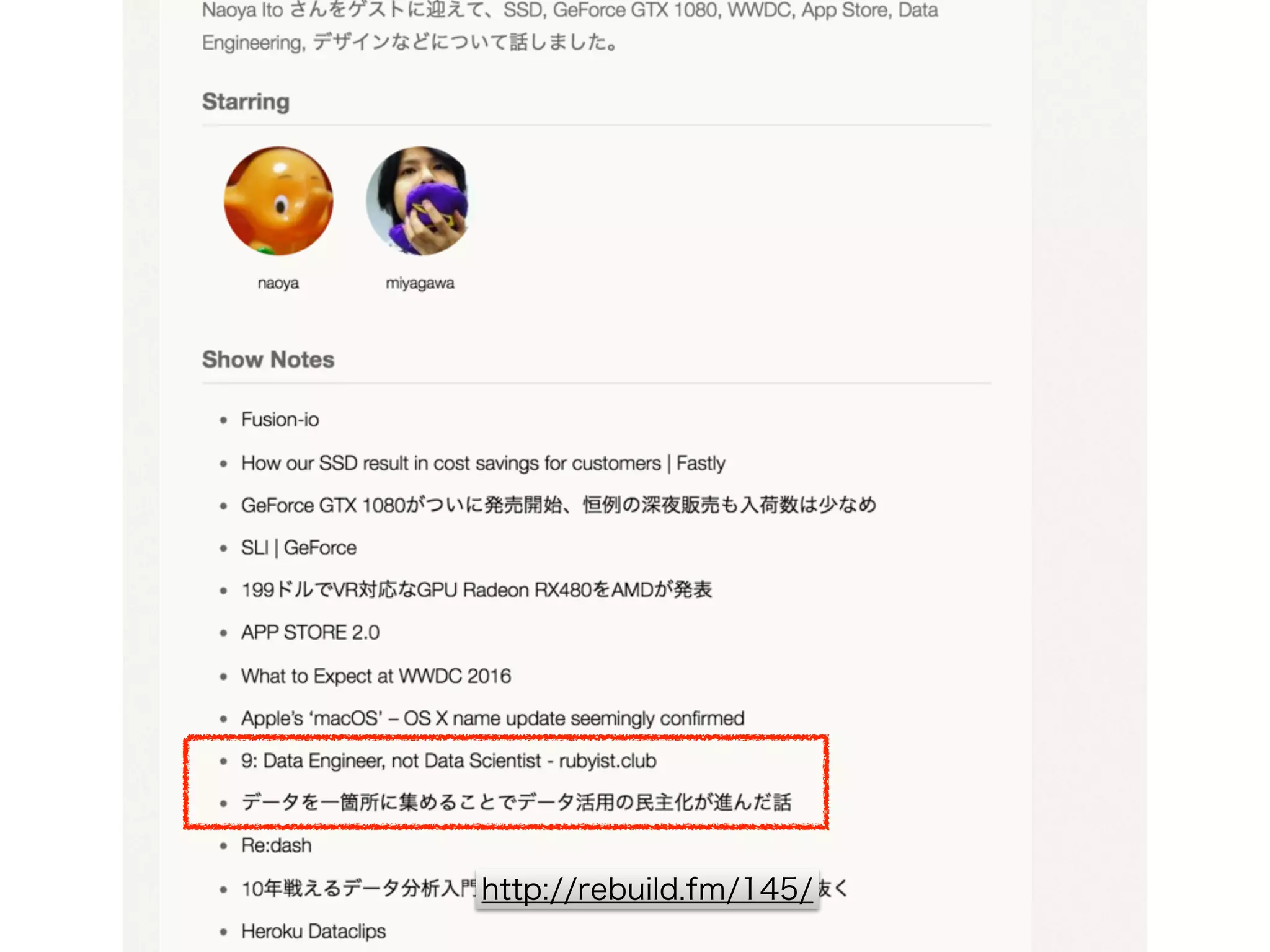This screenshot has width=1270, height=952.
Task: Open Data Engineer, not Data Scientist link
Action: [x=448, y=760]
